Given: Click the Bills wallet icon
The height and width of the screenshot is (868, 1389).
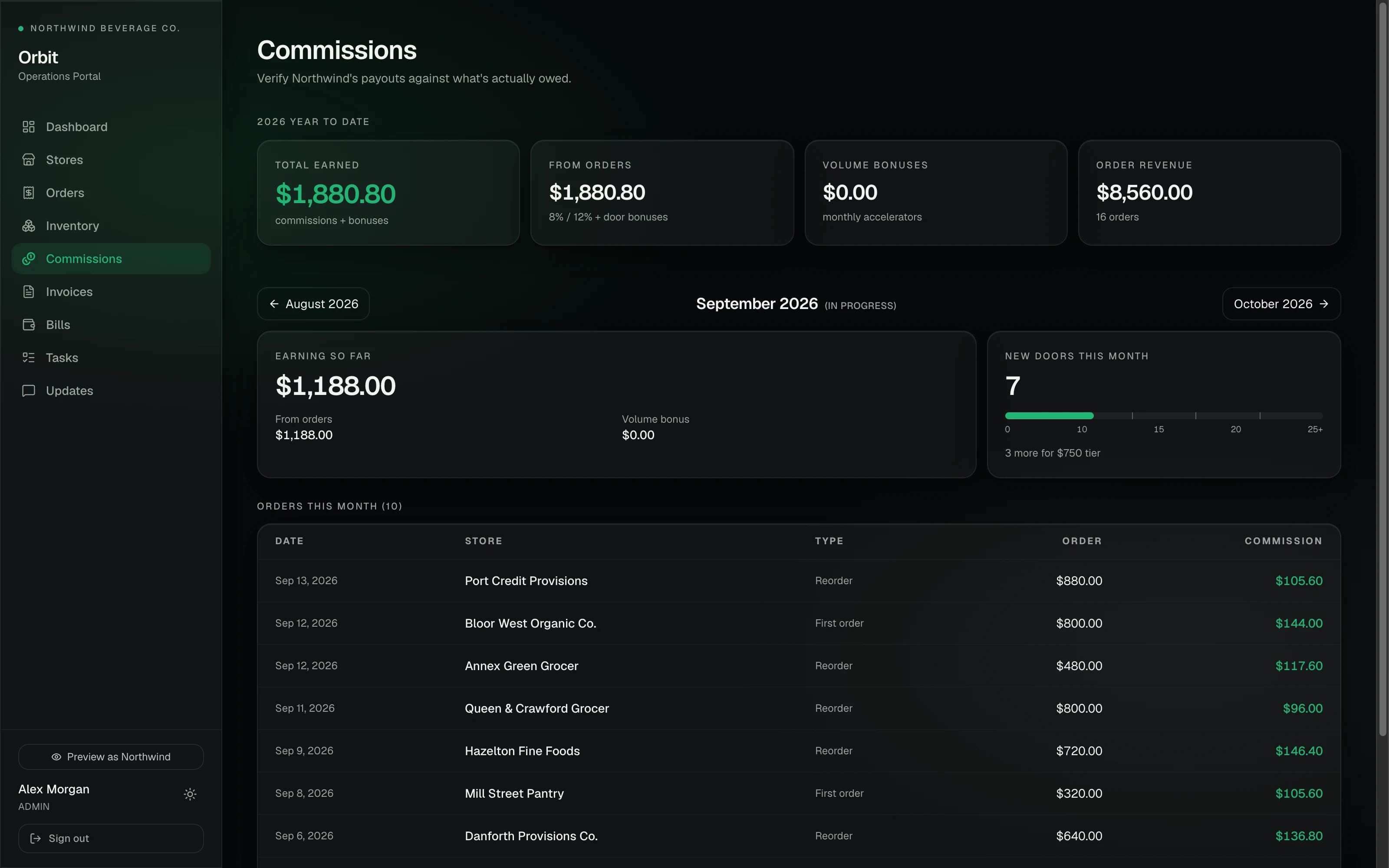Looking at the screenshot, I should coord(29,325).
